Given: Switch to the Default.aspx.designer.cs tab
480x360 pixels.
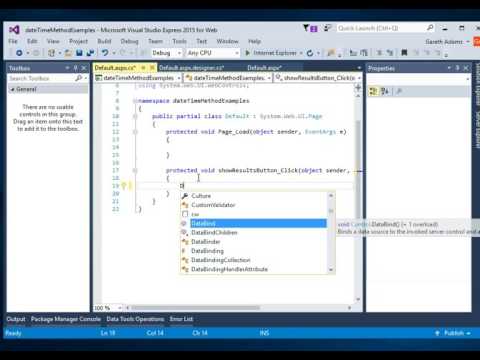Looking at the screenshot, I should click(191, 68).
